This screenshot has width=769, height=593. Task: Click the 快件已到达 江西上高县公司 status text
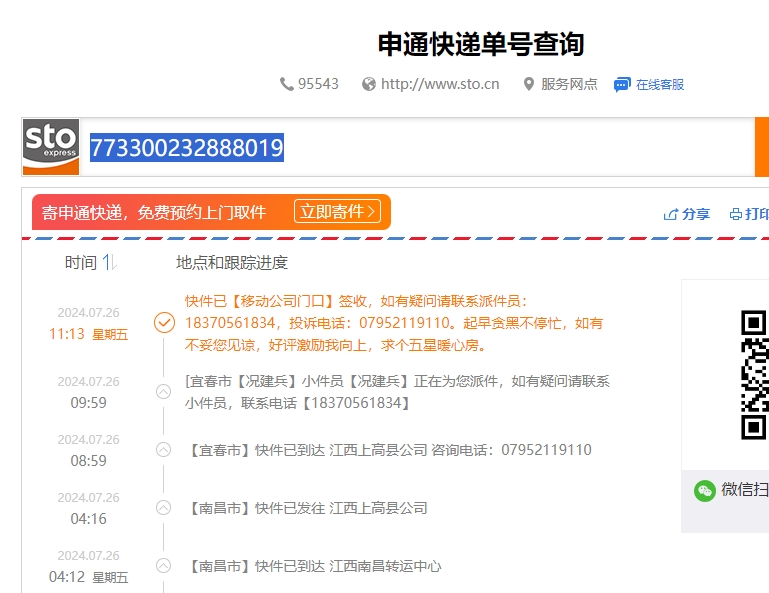pos(391,450)
